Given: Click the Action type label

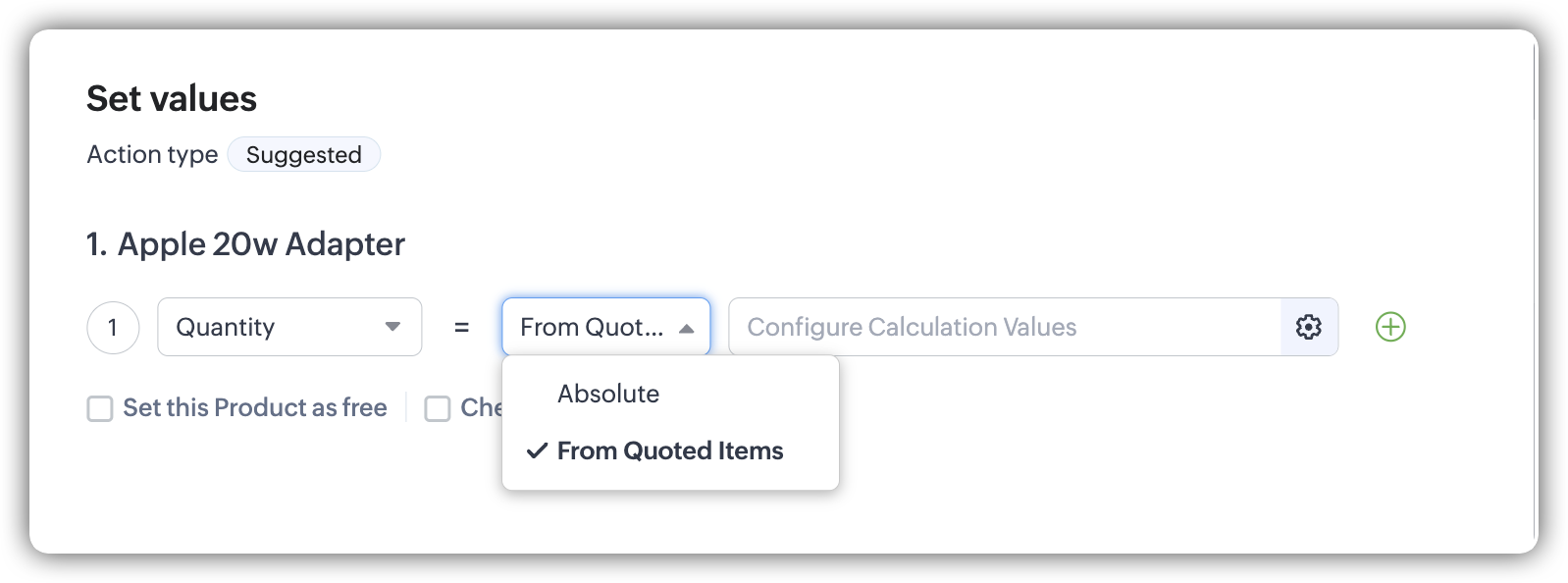Looking at the screenshot, I should (x=152, y=155).
